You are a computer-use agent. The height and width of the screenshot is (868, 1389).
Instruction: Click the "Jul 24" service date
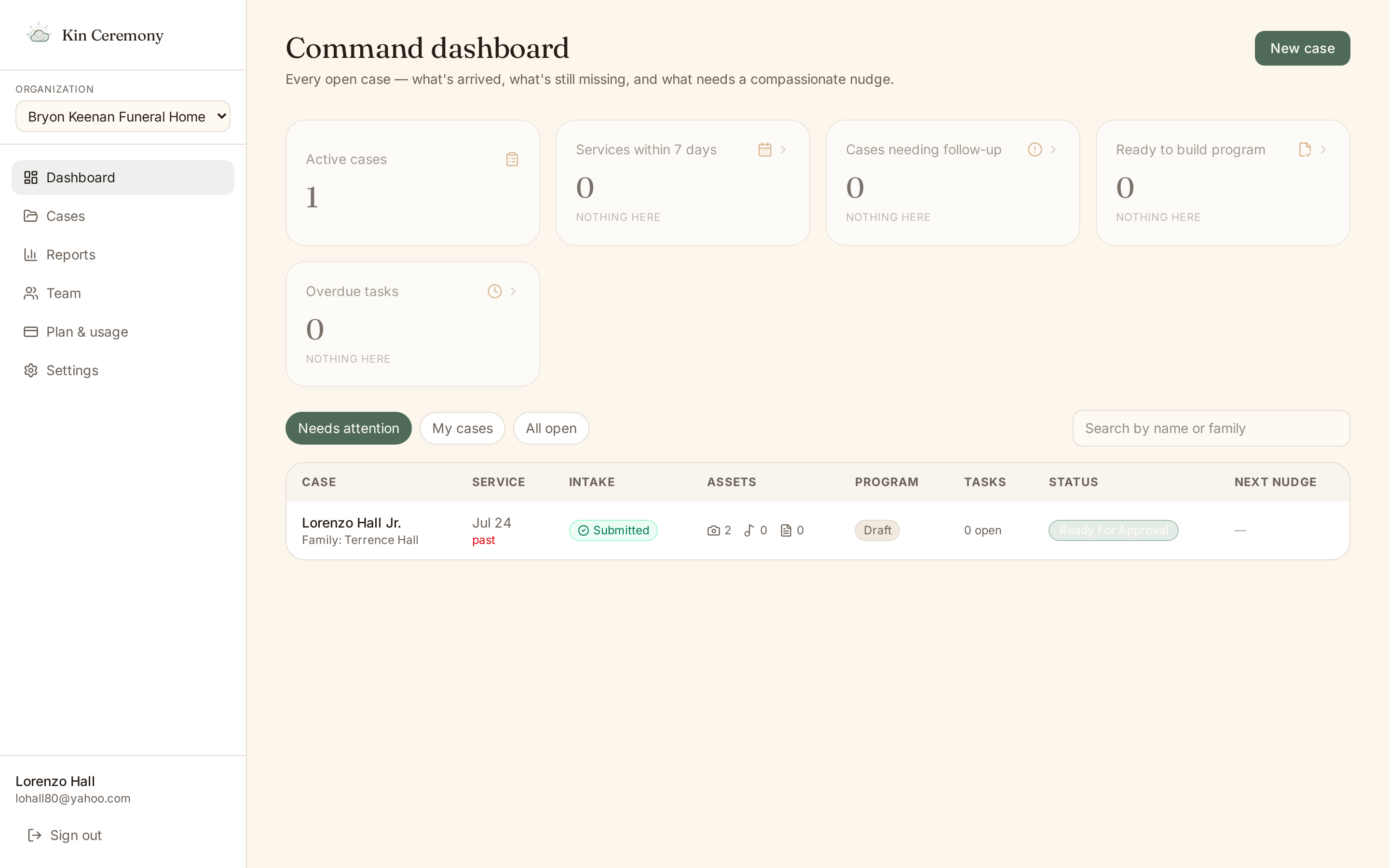[x=492, y=522]
